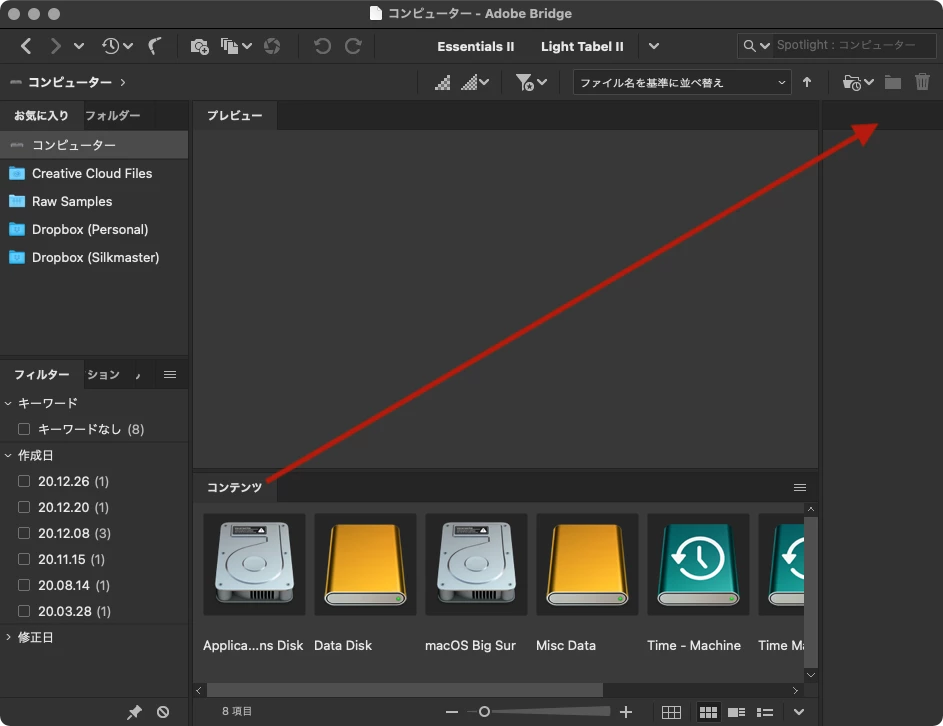Switch to the フォルダー tab

tap(112, 115)
